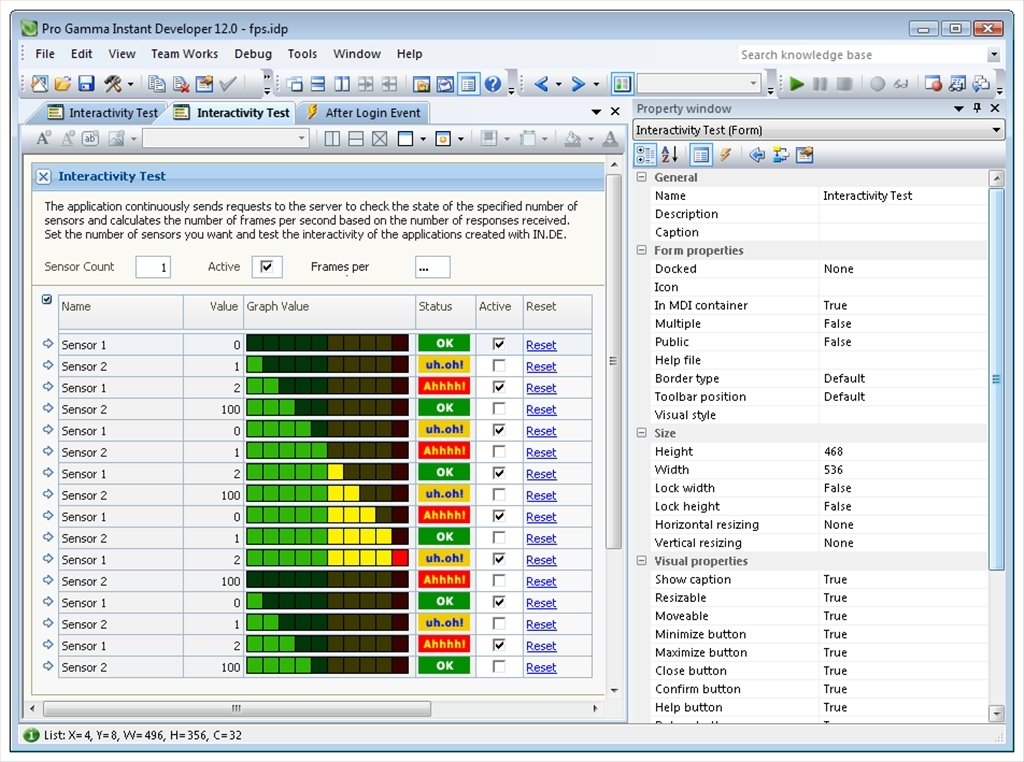Open the Team Works menu

184,54
